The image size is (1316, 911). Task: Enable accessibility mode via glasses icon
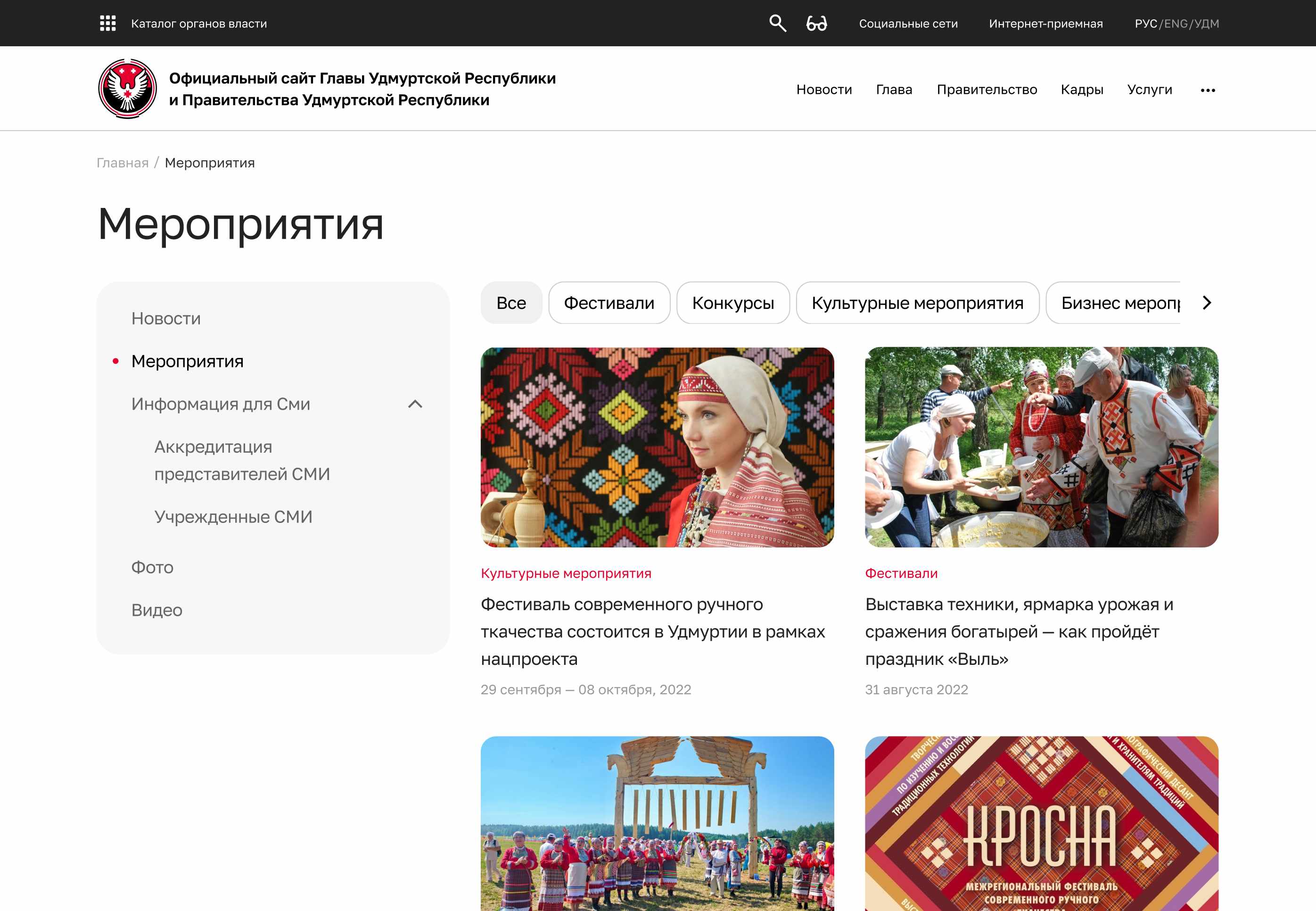pyautogui.click(x=816, y=24)
